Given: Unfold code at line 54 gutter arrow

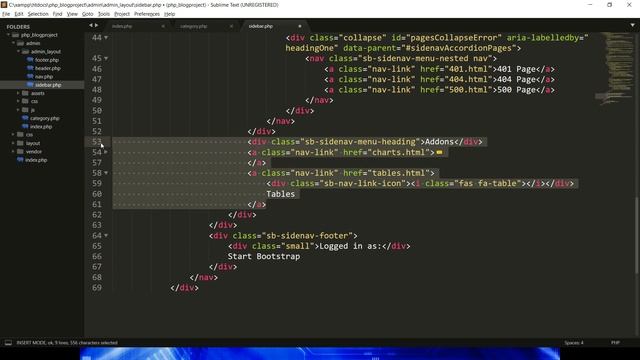Looking at the screenshot, I should pyautogui.click(x=106, y=152).
